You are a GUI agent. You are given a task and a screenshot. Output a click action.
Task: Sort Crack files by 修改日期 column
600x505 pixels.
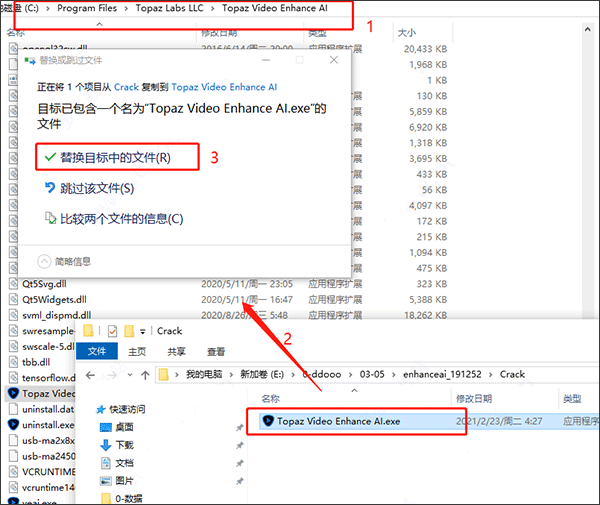pyautogui.click(x=474, y=399)
